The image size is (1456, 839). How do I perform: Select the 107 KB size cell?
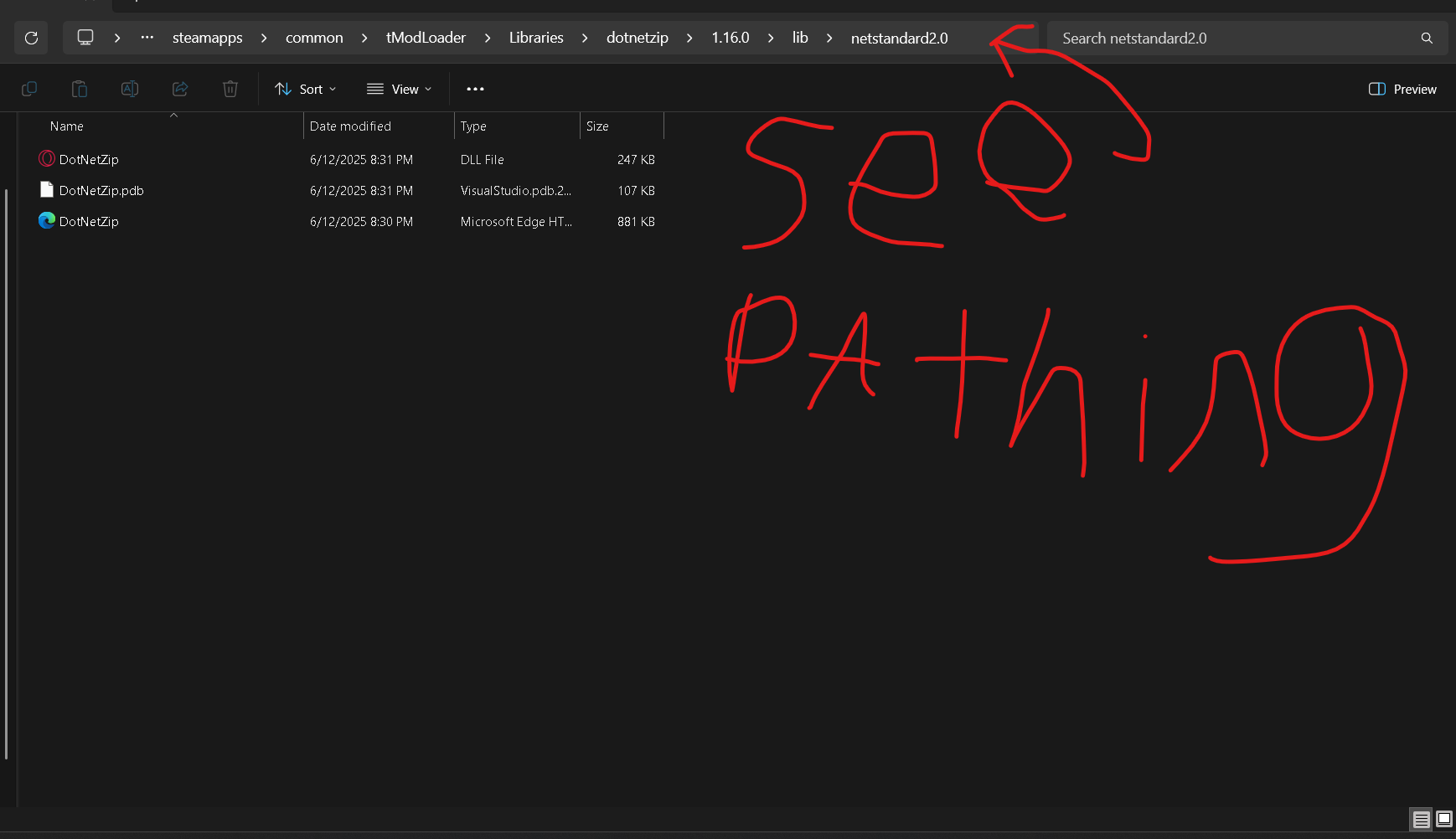(x=636, y=190)
